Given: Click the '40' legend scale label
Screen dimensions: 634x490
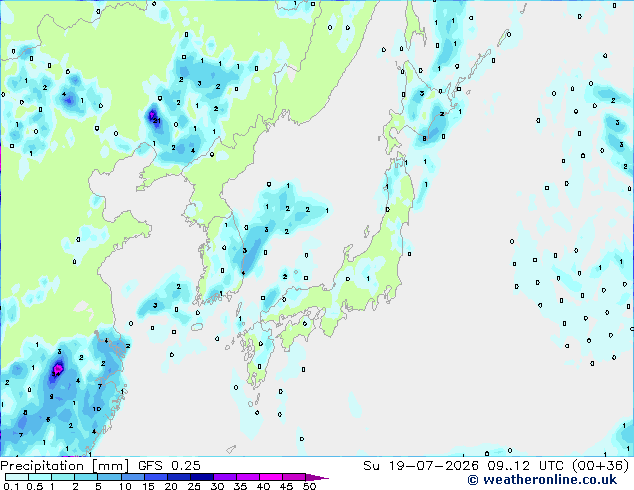Looking at the screenshot, I should coord(263,486).
